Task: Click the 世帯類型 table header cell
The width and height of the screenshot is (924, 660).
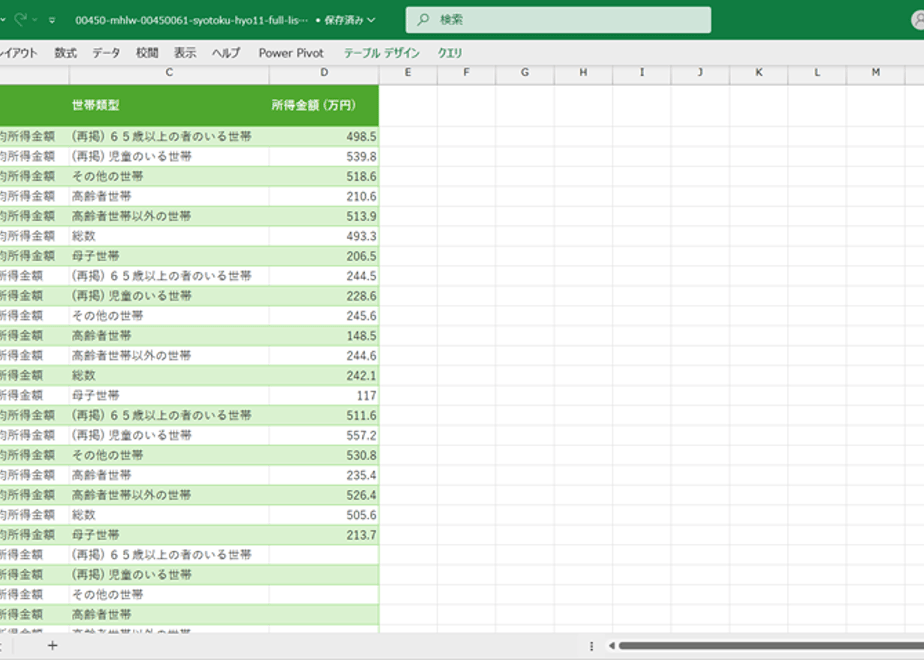Action: pyautogui.click(x=169, y=105)
